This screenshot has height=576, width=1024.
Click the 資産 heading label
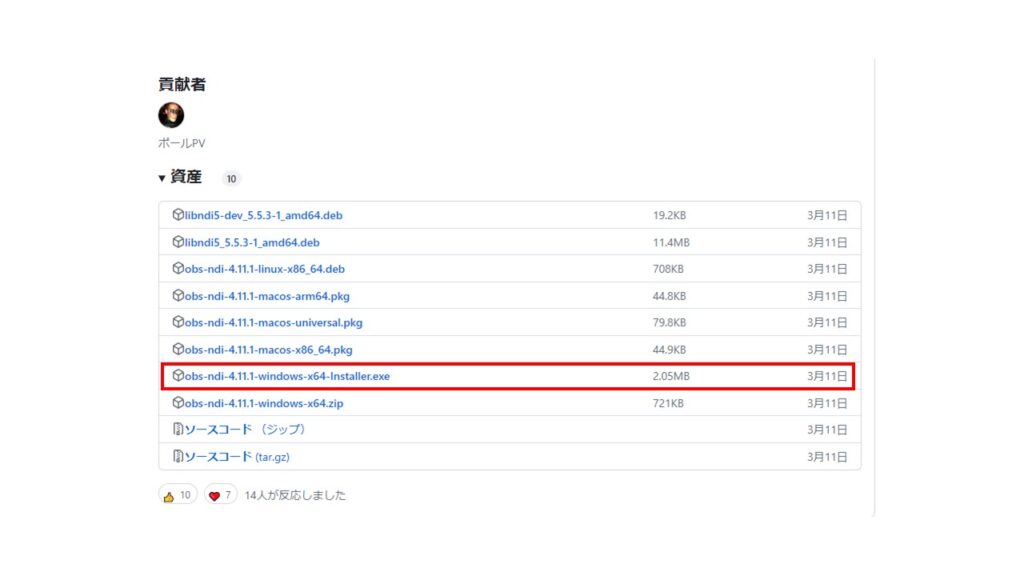click(186, 177)
